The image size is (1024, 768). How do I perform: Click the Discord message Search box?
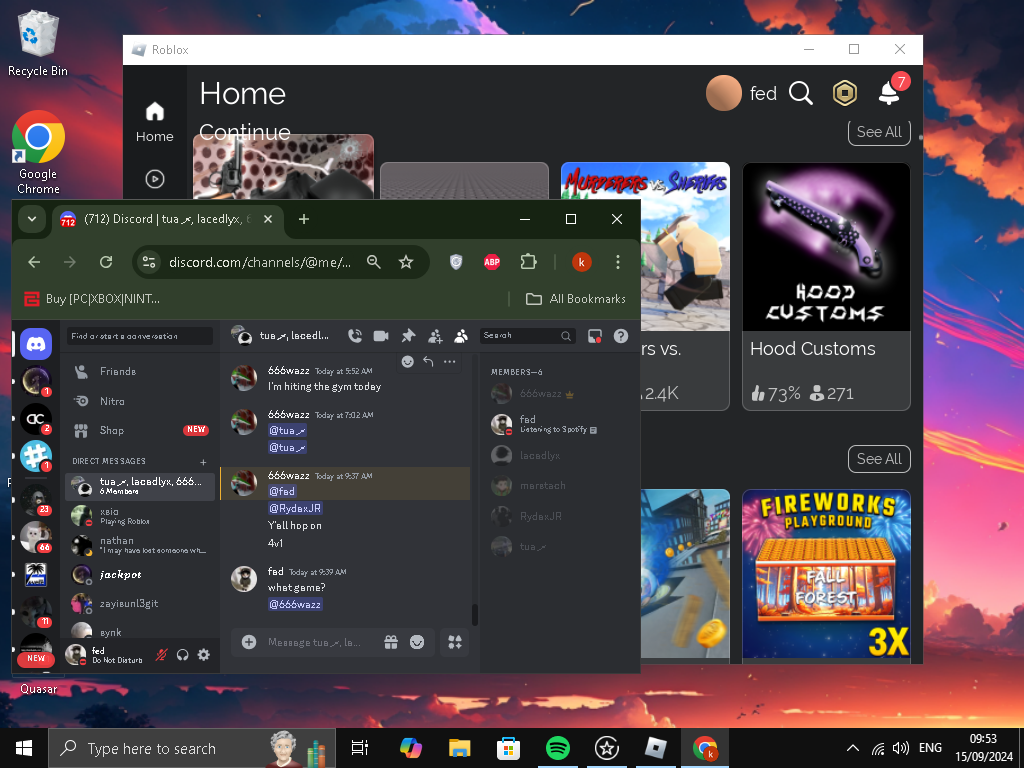527,336
